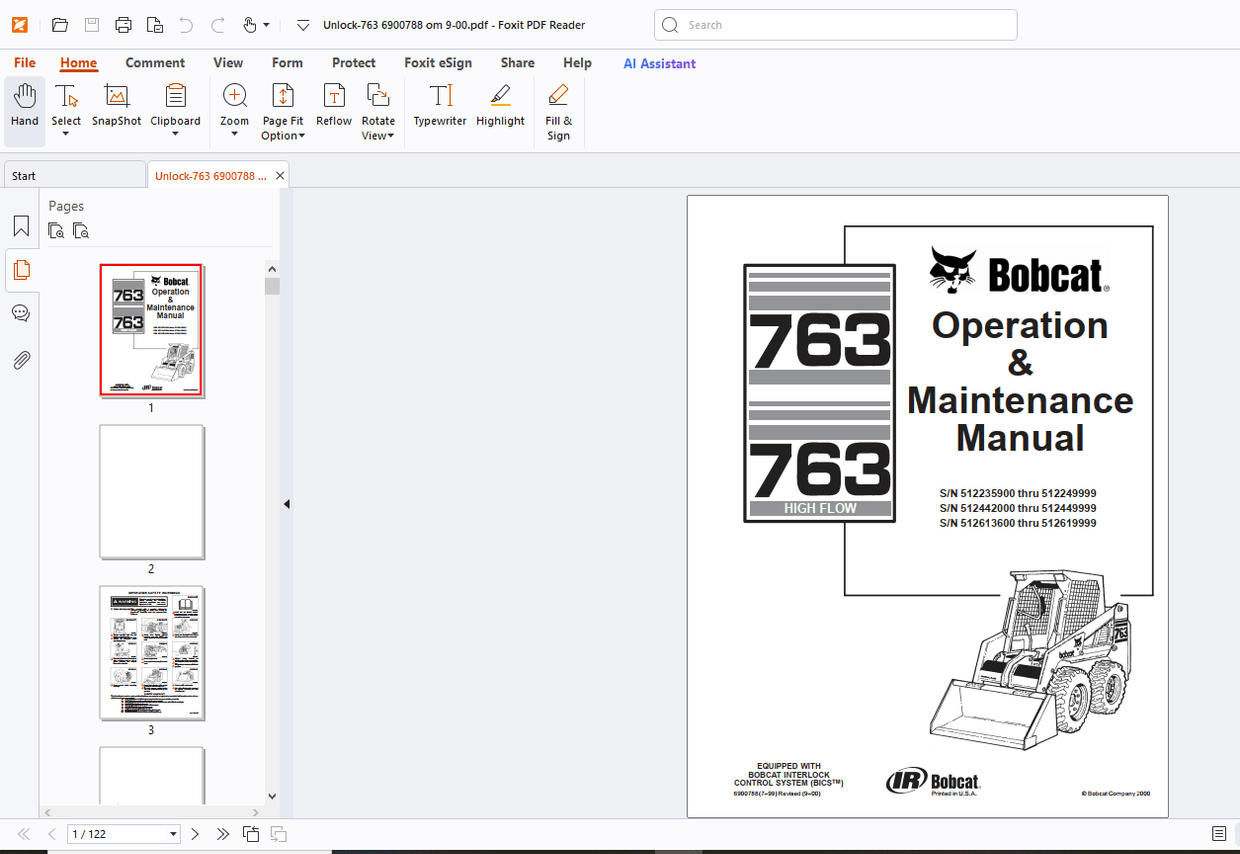Select page 3 thumbnail
This screenshot has width=1240, height=854.
pos(151,653)
